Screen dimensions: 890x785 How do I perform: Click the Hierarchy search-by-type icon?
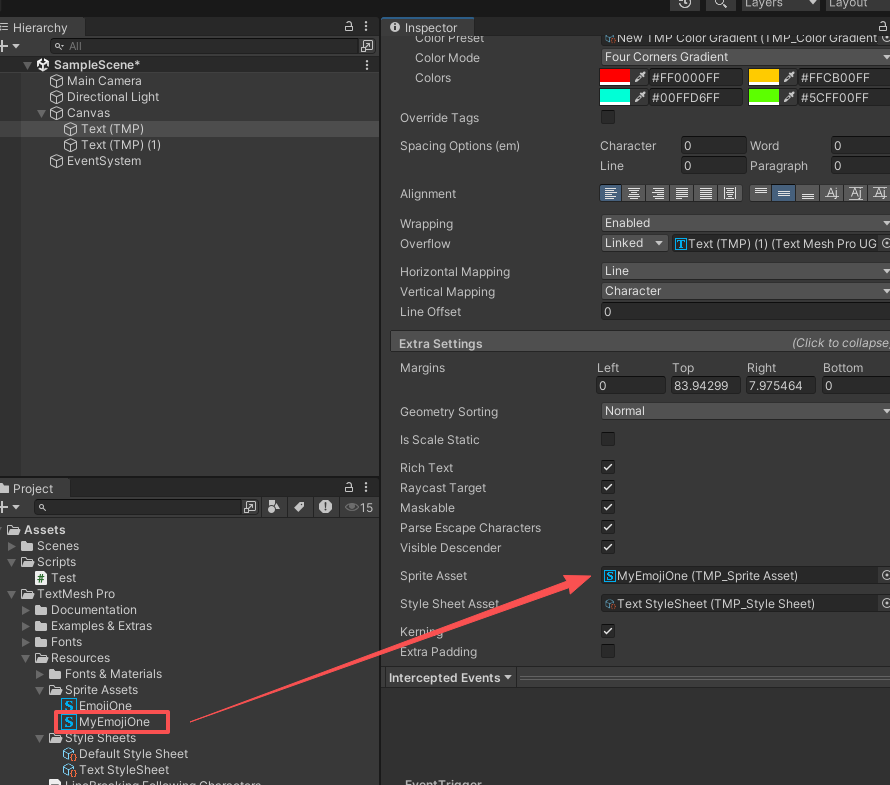click(x=367, y=46)
